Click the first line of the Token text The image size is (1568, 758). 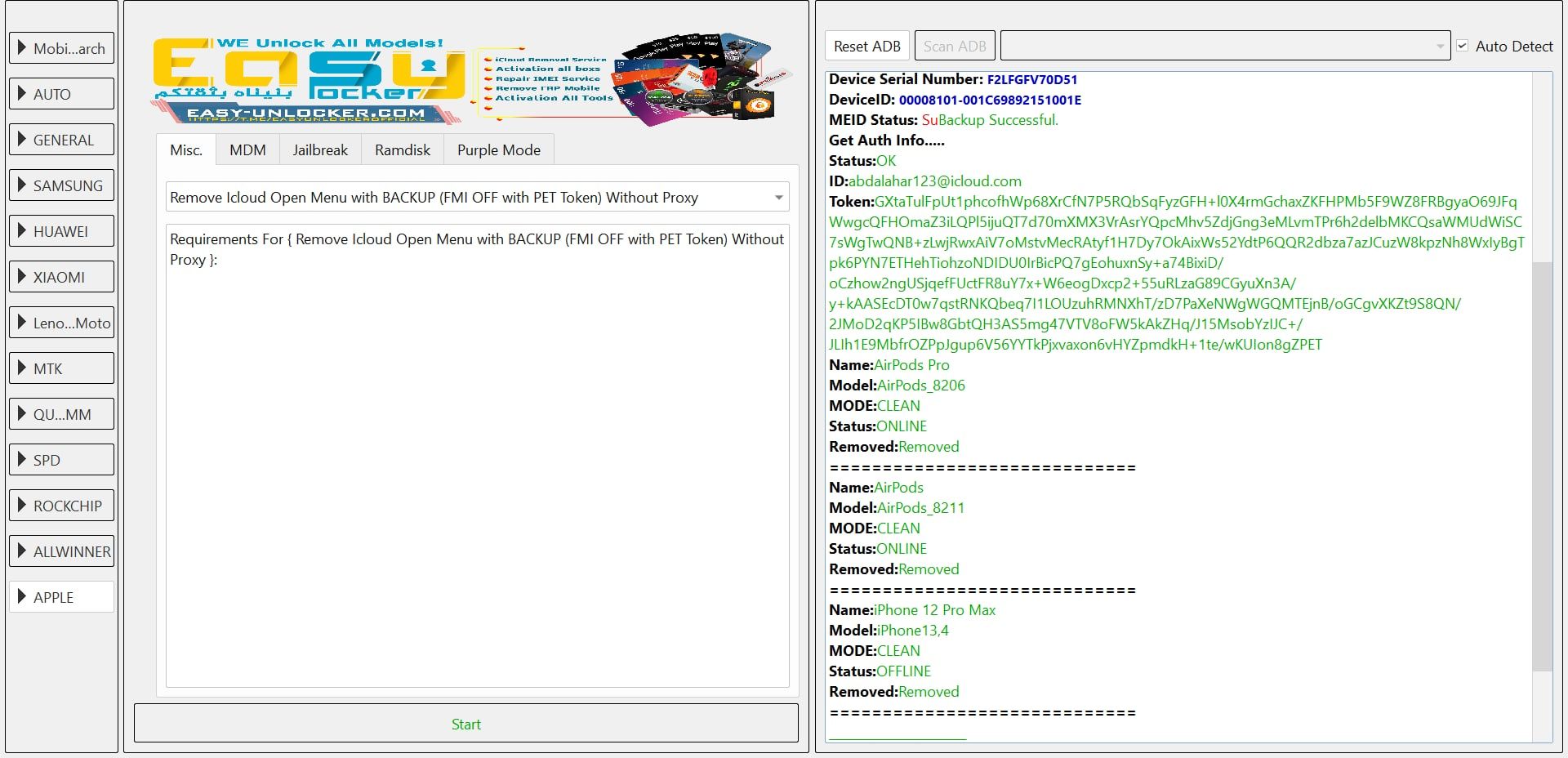coord(1173,202)
